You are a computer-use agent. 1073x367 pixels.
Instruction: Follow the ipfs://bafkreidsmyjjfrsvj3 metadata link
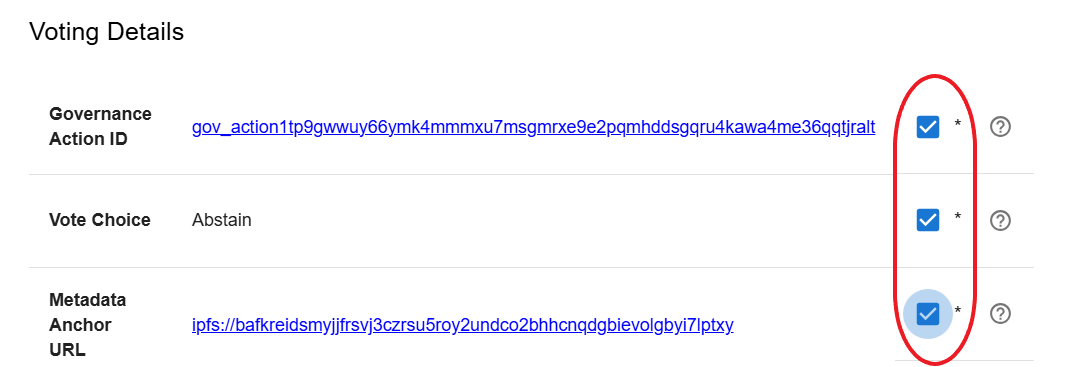(x=463, y=325)
